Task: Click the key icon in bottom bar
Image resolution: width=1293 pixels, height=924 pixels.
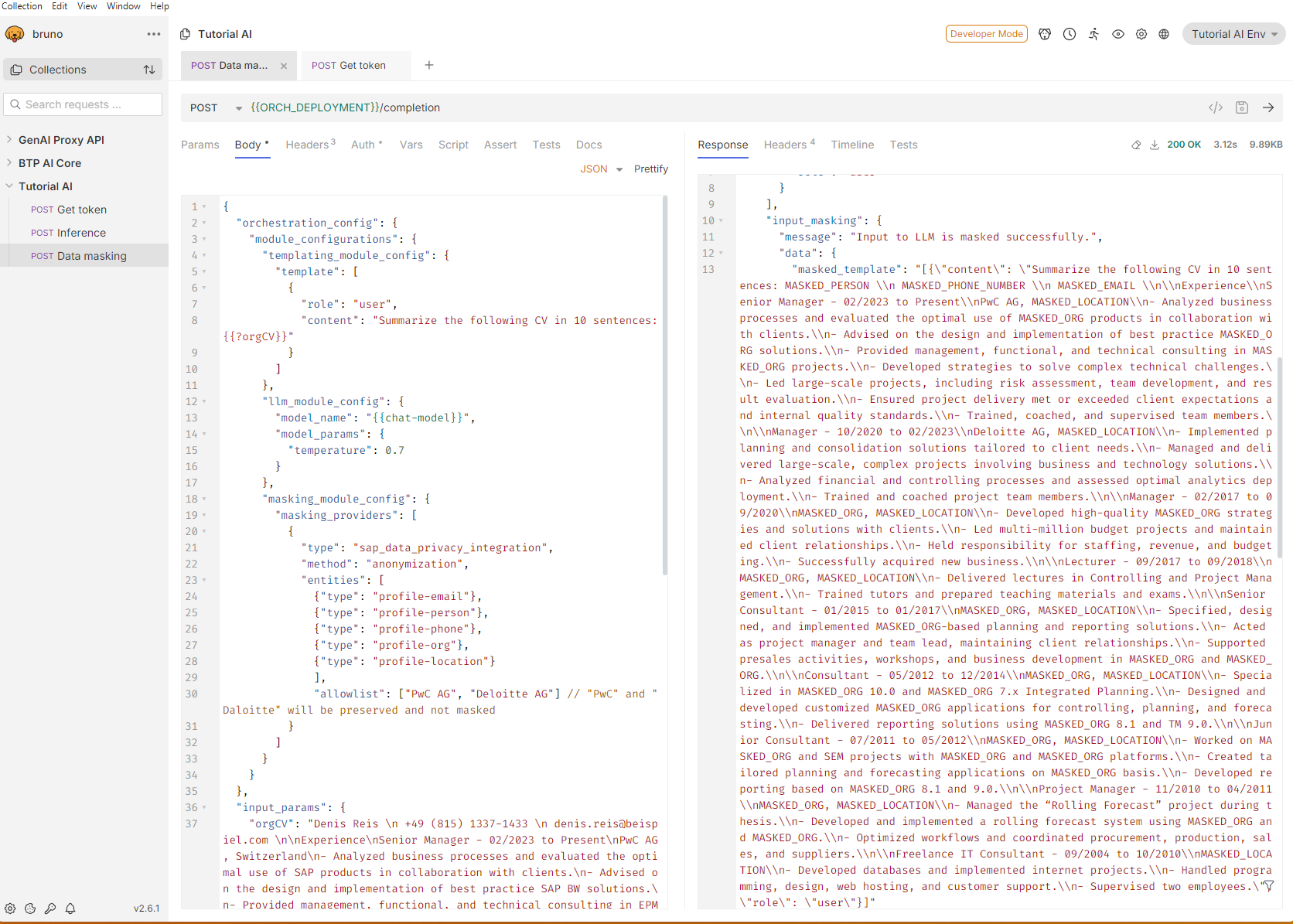Action: tap(50, 909)
